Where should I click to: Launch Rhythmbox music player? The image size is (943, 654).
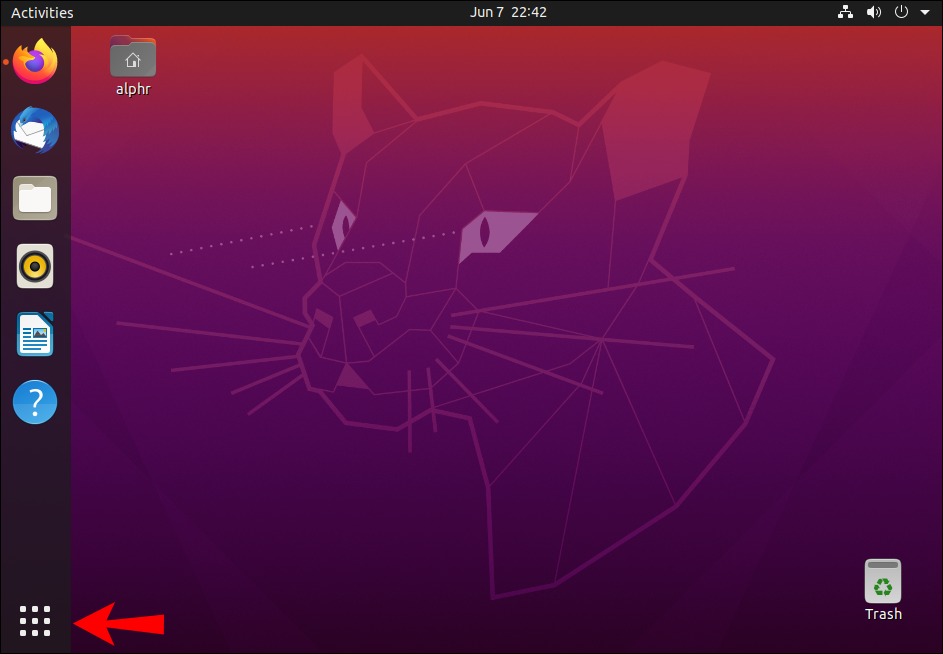pyautogui.click(x=35, y=266)
